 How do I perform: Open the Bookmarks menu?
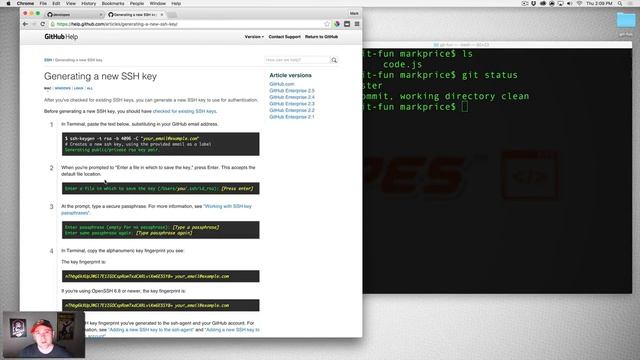pos(113,3)
